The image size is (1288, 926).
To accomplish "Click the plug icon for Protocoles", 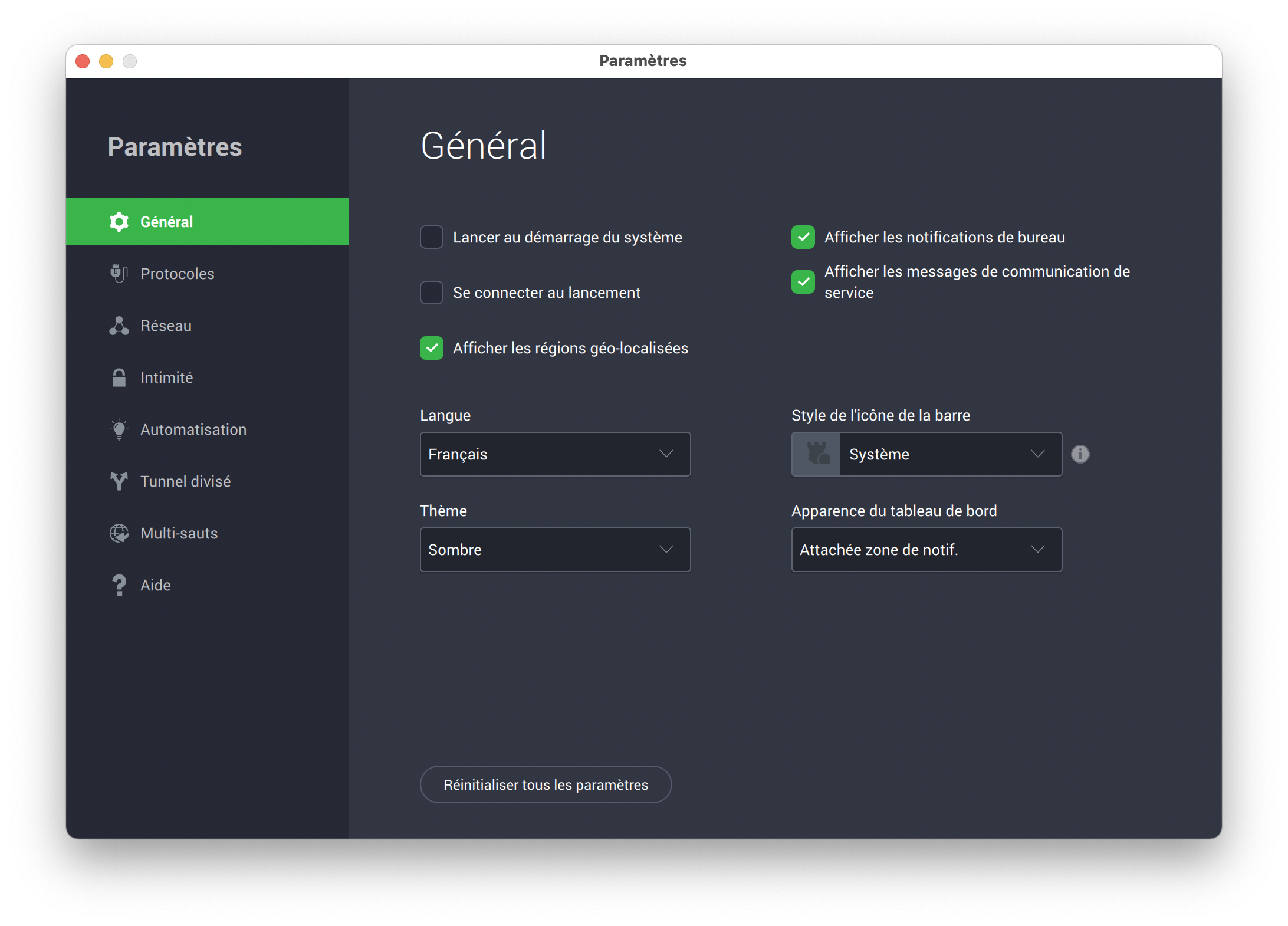I will (x=119, y=274).
